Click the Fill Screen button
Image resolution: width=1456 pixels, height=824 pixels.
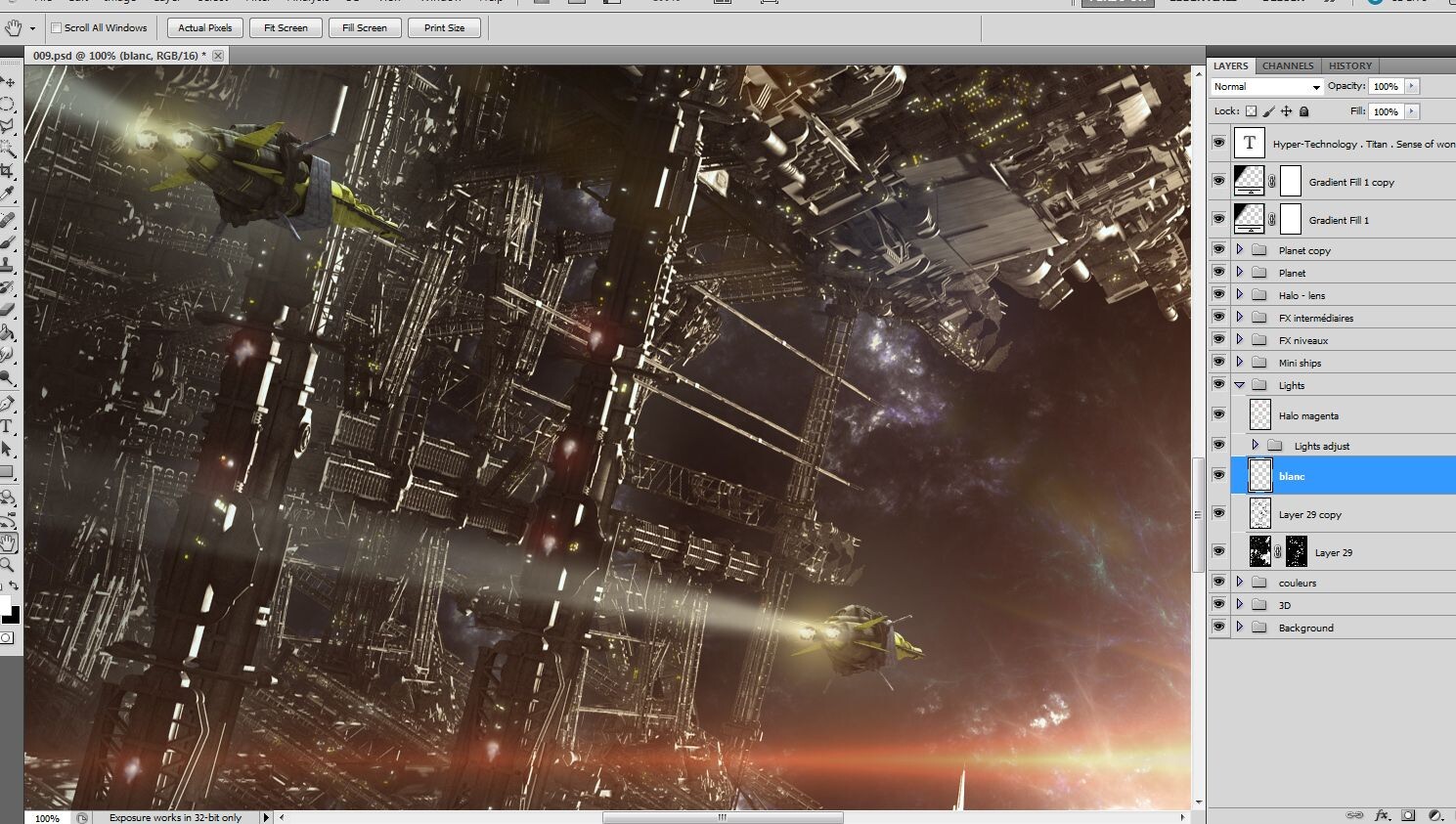pos(365,27)
